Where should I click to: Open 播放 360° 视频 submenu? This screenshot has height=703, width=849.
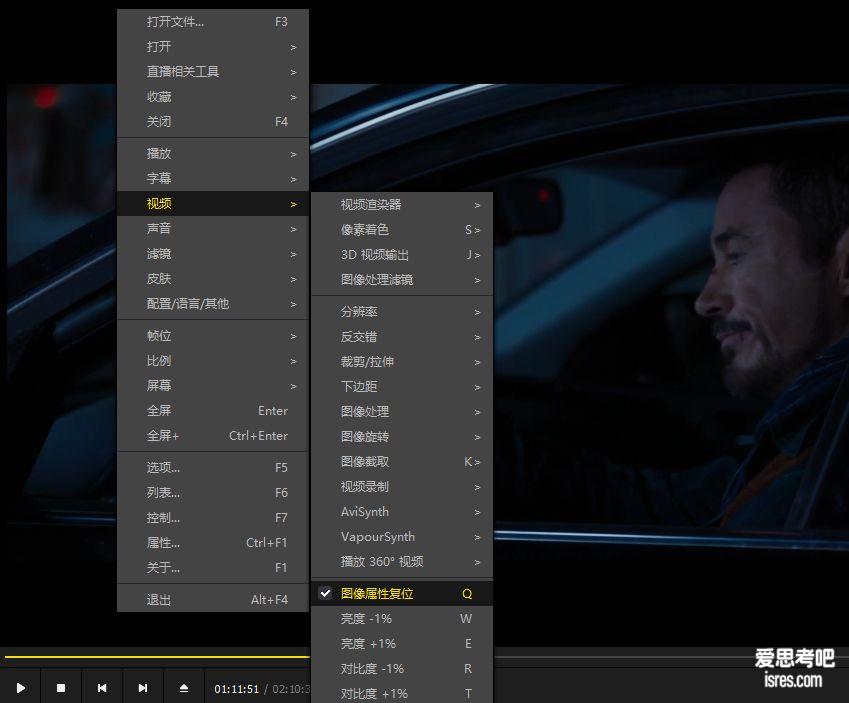click(402, 561)
